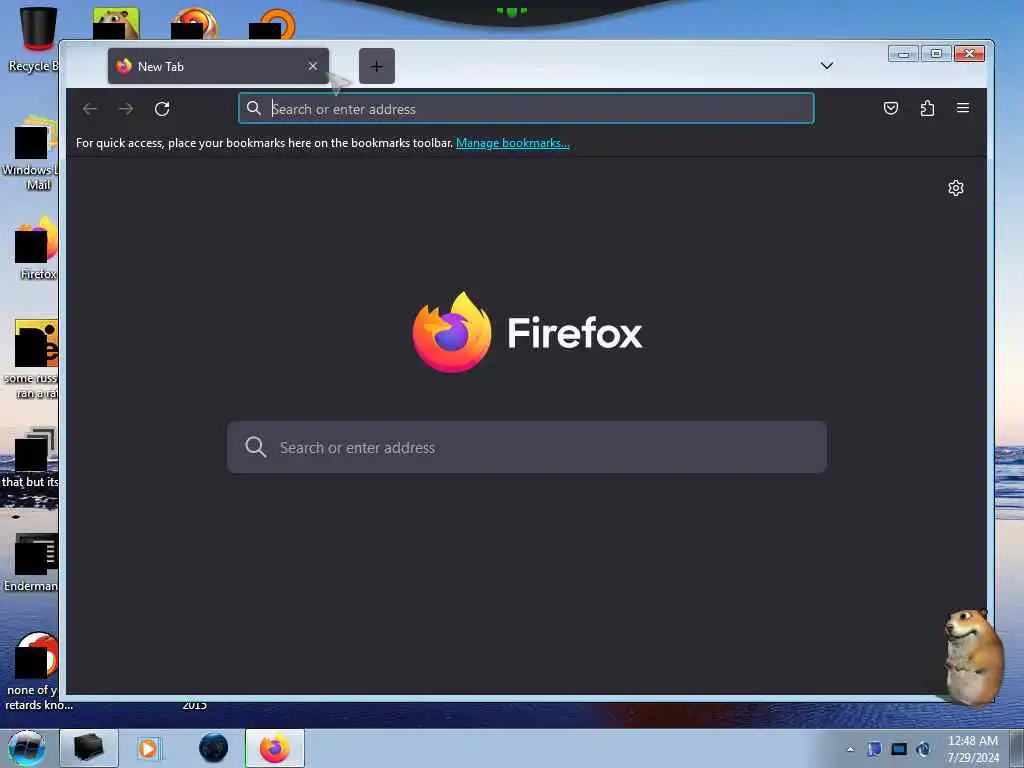The width and height of the screenshot is (1024, 768).
Task: Reload the current page
Action: pos(162,108)
